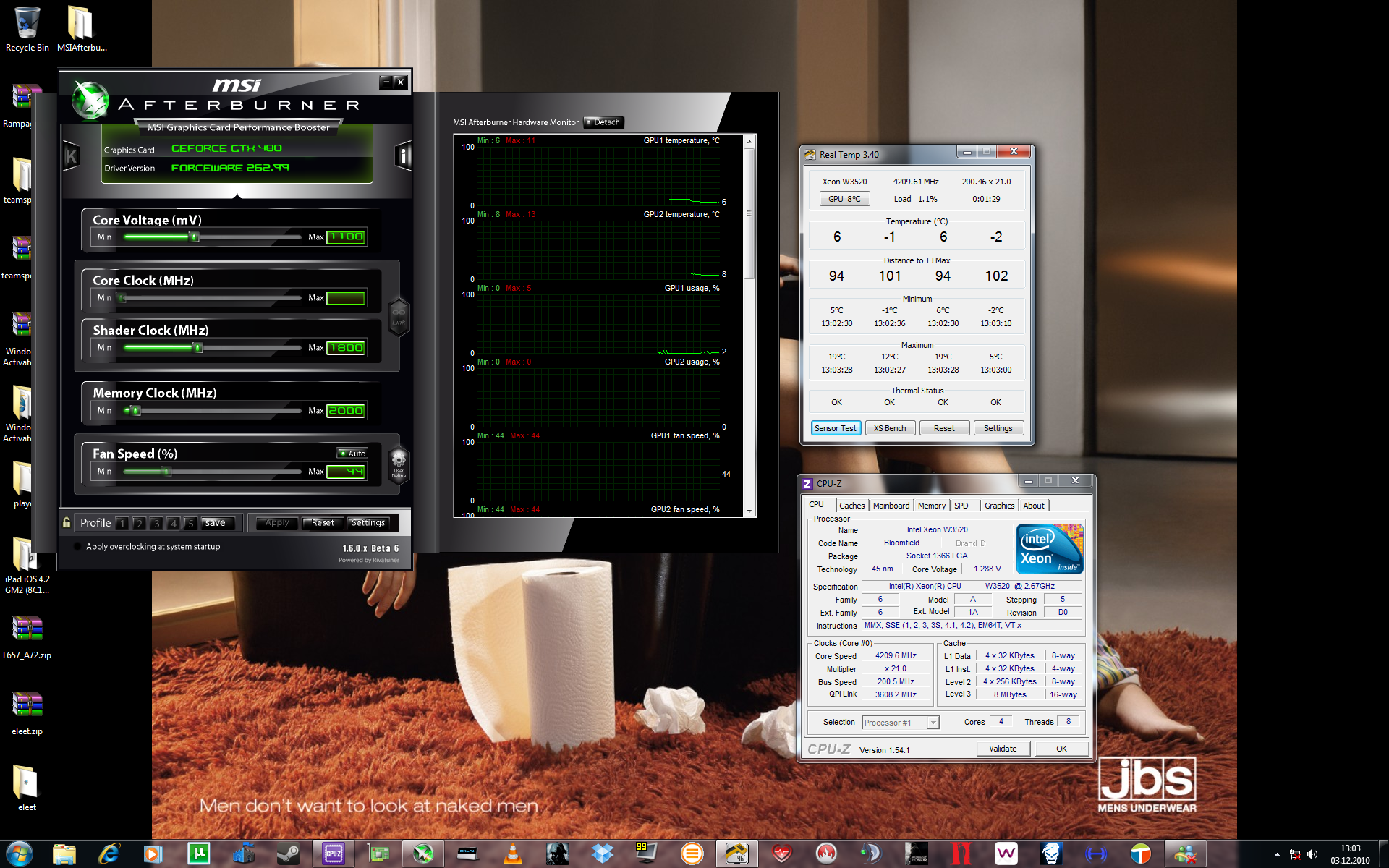This screenshot has height=868, width=1389.
Task: Select Afterburner profile slot 3
Action: (x=156, y=523)
